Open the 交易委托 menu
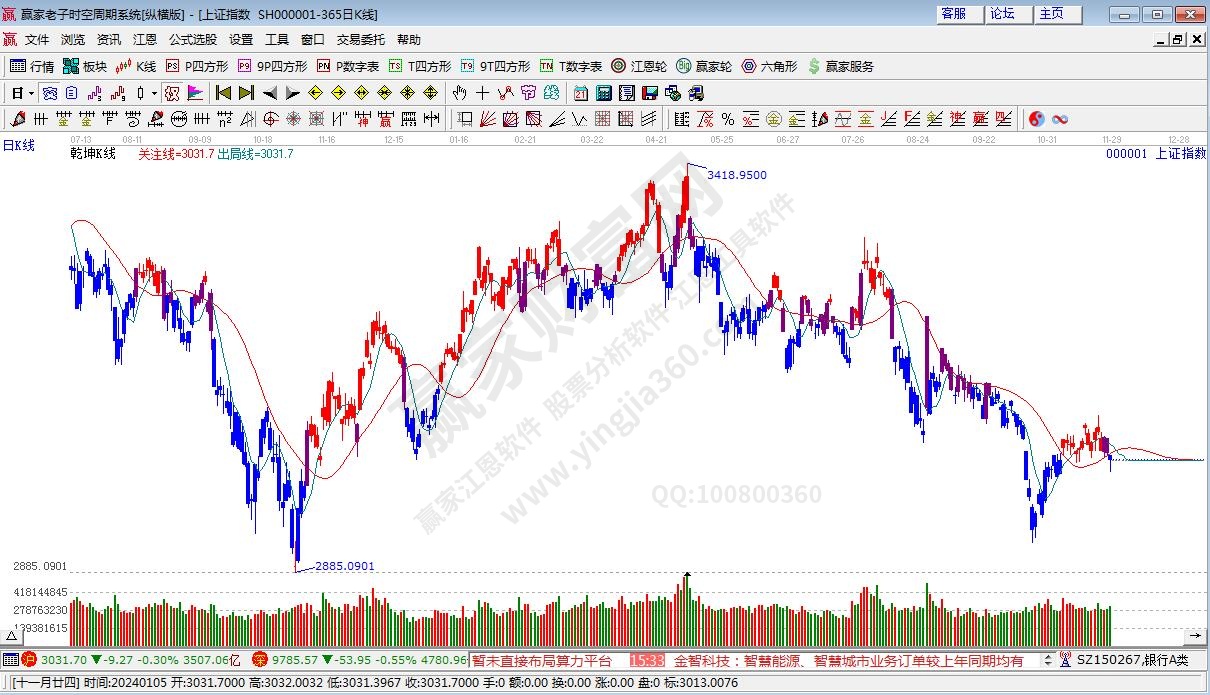Screen dimensions: 1210x695 click(360, 40)
